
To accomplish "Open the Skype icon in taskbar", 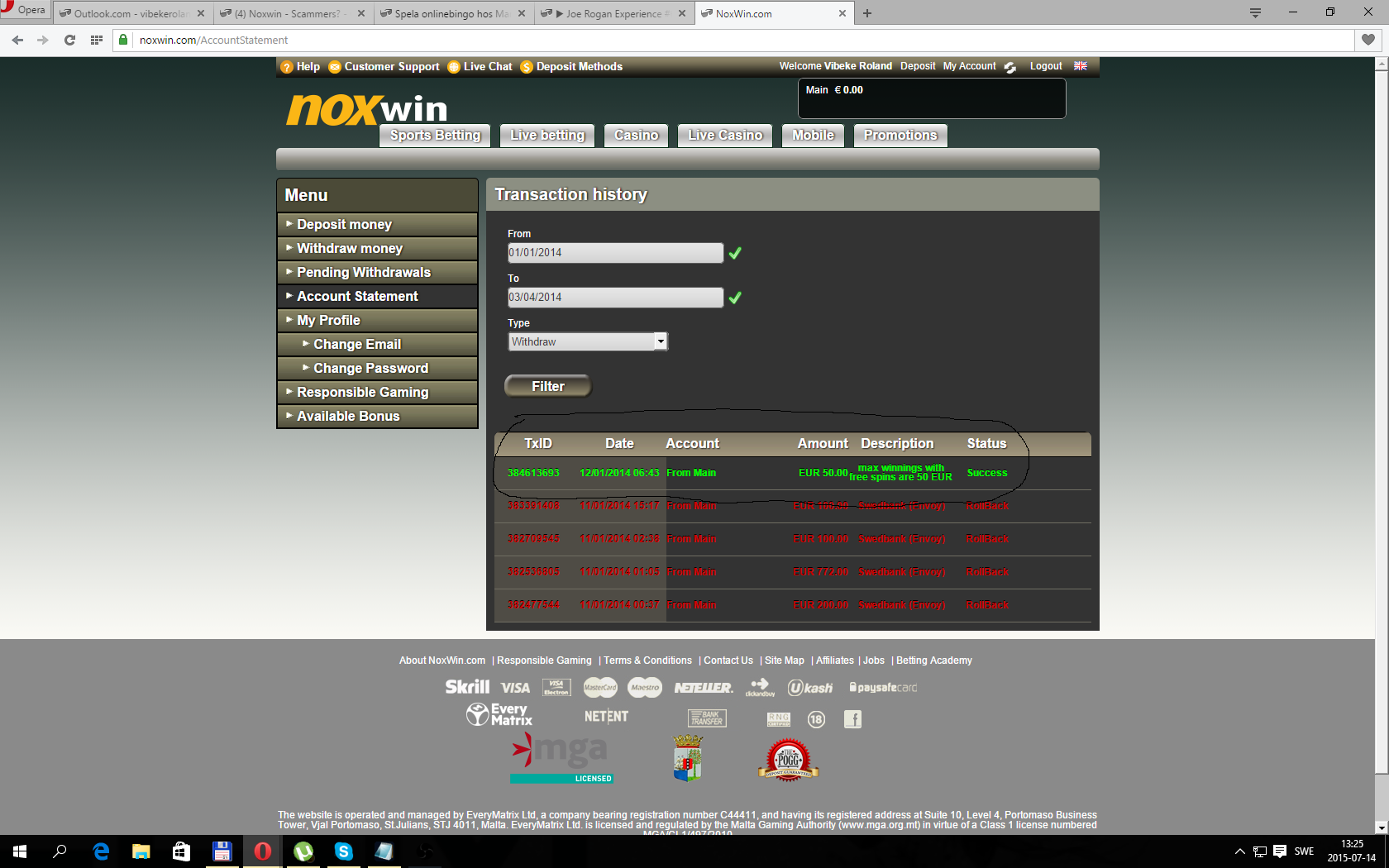I will point(344,851).
